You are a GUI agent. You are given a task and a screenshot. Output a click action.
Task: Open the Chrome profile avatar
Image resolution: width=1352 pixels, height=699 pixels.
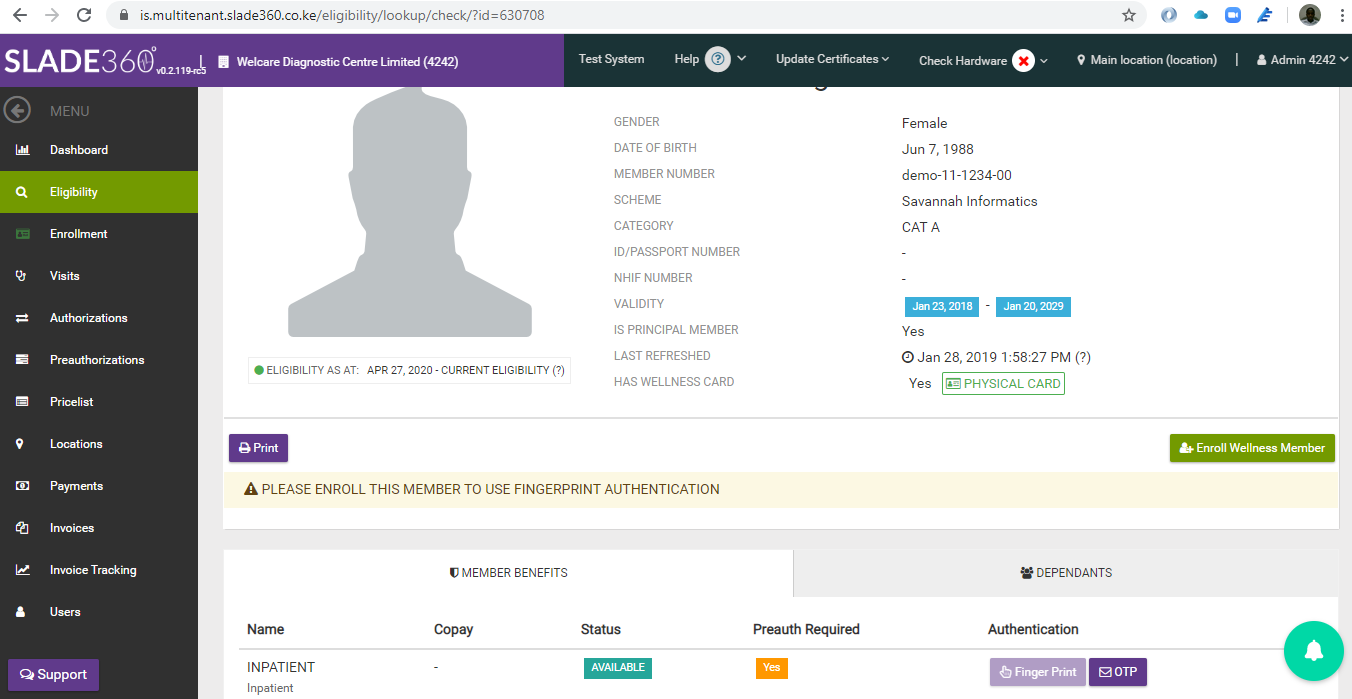(x=1310, y=15)
